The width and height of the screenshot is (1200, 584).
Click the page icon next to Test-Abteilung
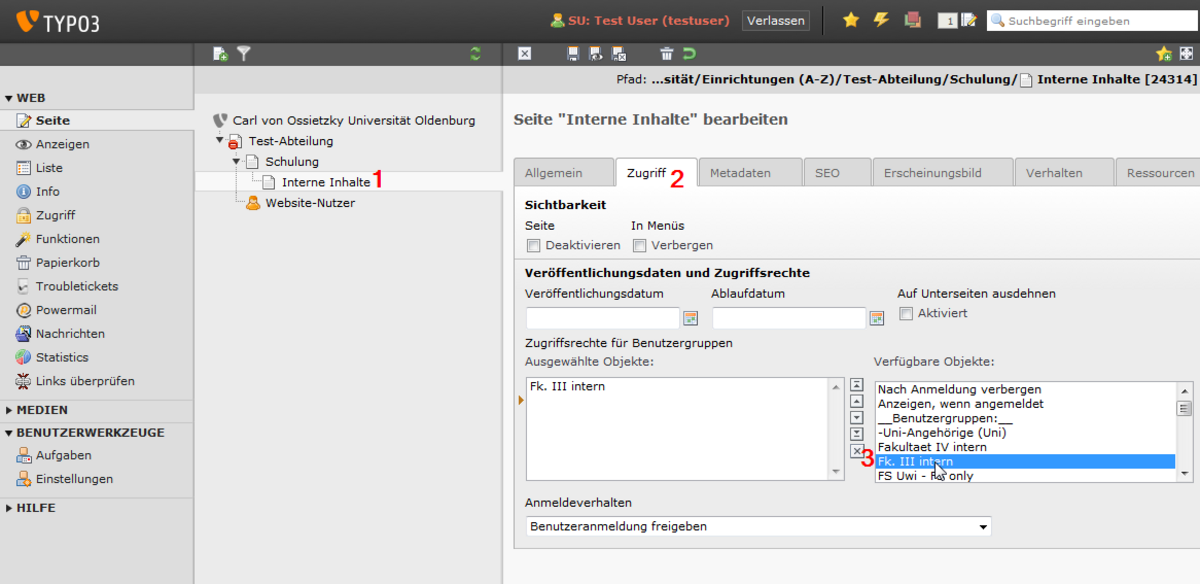click(x=235, y=141)
